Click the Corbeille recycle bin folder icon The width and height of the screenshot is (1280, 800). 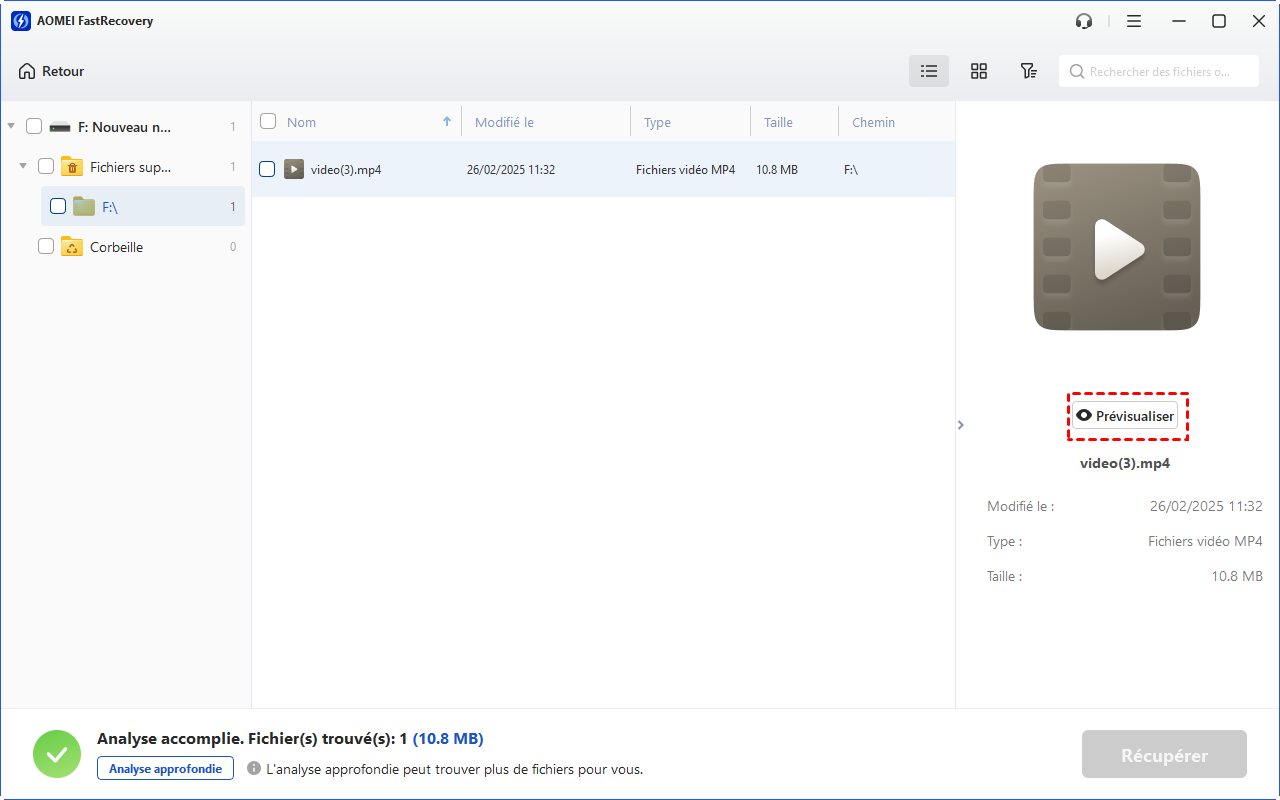pos(72,247)
